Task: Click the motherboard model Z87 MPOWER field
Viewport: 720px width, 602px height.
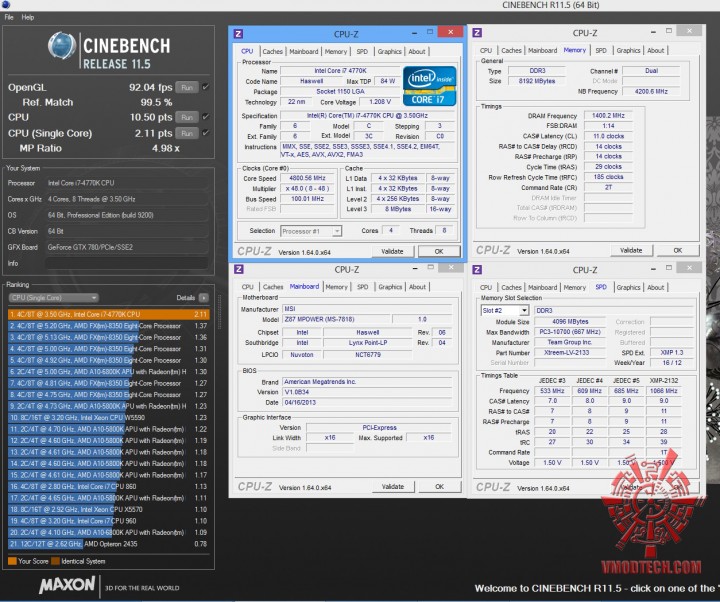Action: point(337,319)
